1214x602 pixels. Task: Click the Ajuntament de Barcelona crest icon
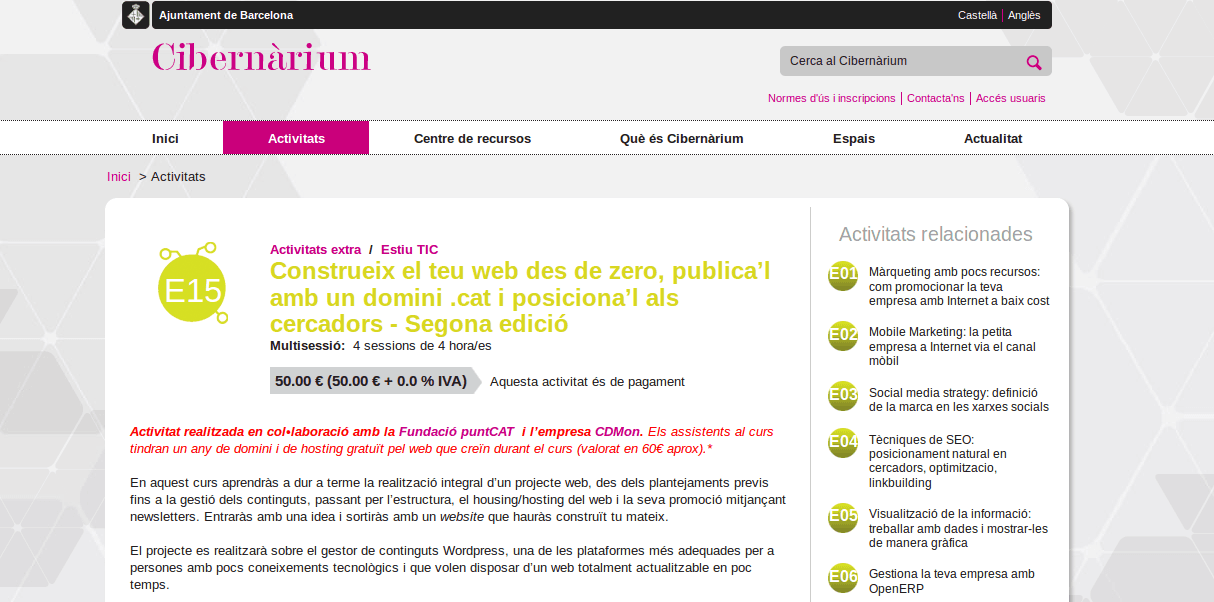click(x=137, y=15)
